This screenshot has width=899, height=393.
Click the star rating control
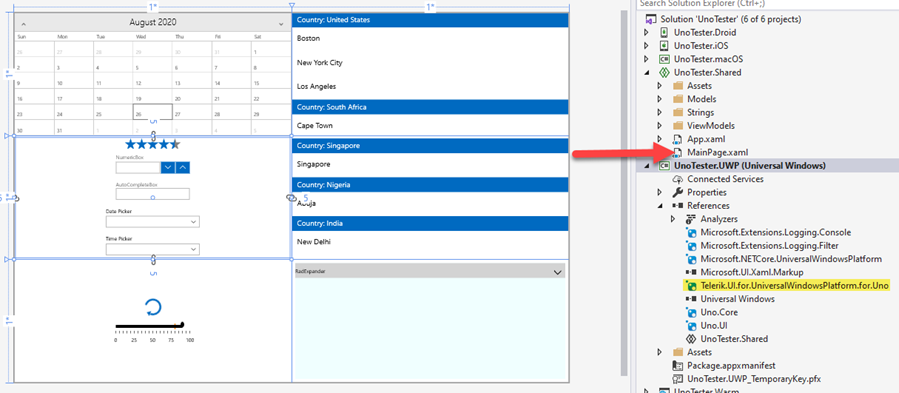point(153,145)
